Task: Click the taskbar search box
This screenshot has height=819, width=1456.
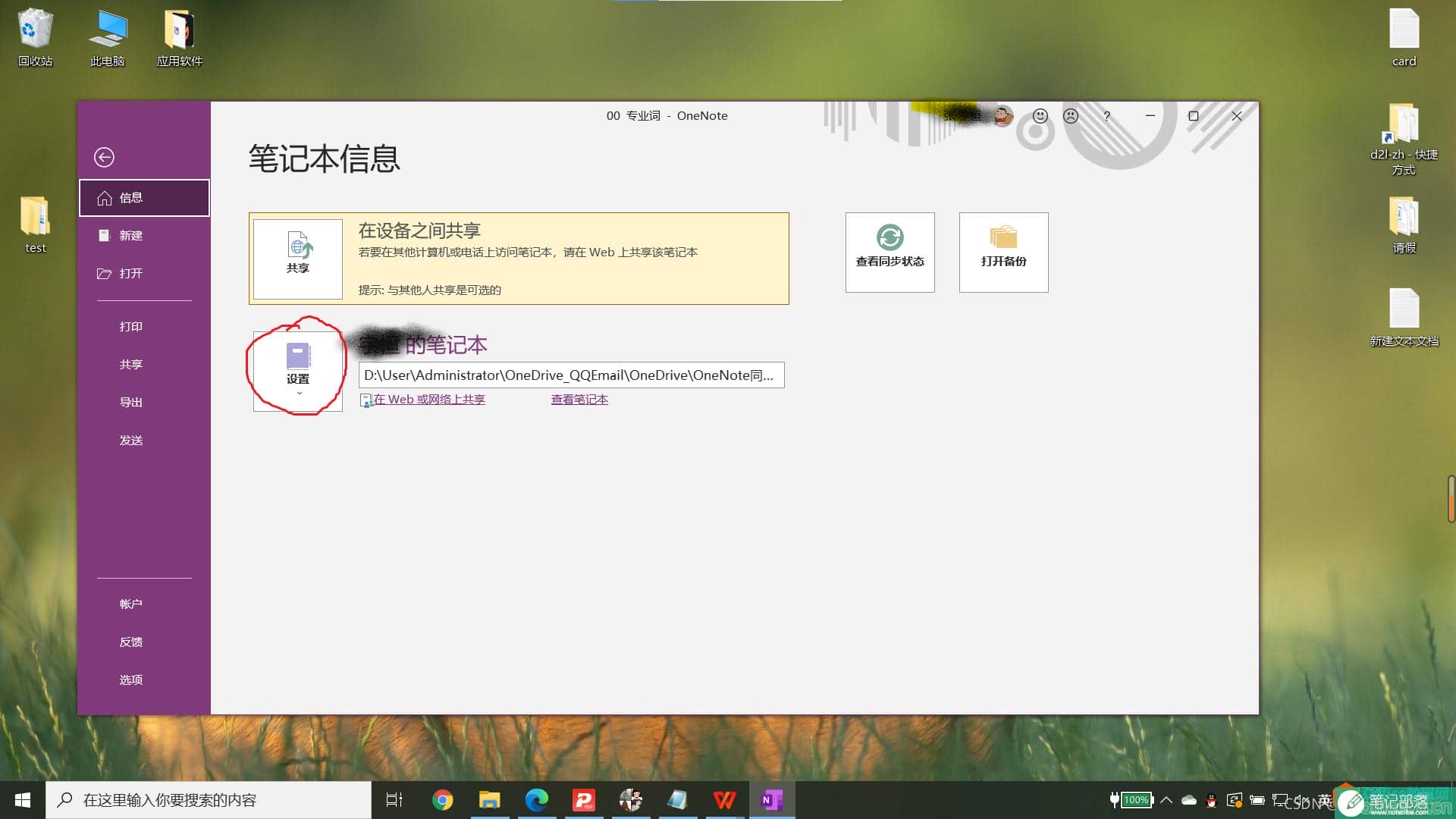Action: (x=209, y=800)
